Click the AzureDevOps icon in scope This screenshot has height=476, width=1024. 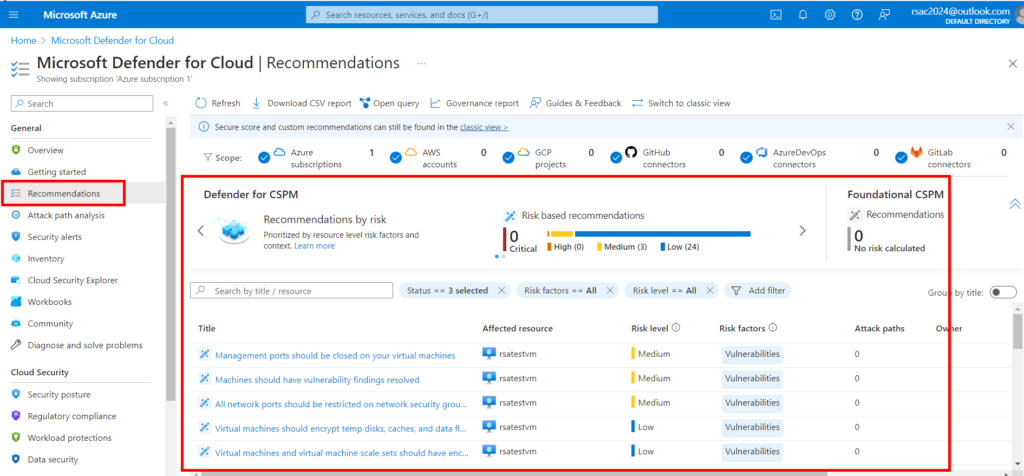pyautogui.click(x=761, y=152)
